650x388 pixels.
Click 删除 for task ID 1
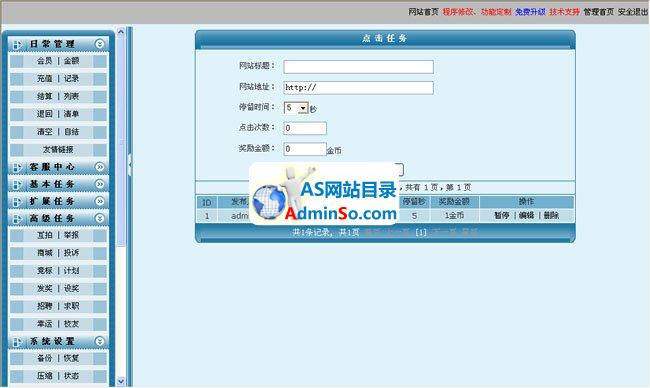pyautogui.click(x=551, y=216)
